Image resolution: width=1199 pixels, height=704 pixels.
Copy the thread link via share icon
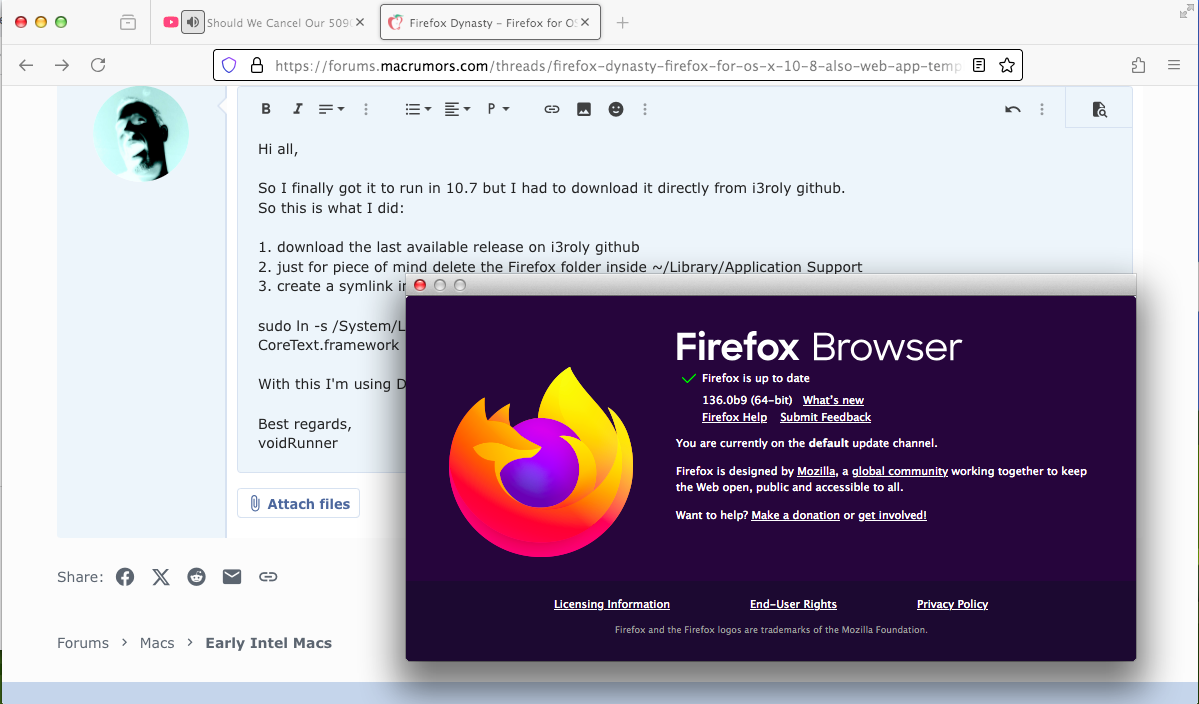pyautogui.click(x=268, y=577)
